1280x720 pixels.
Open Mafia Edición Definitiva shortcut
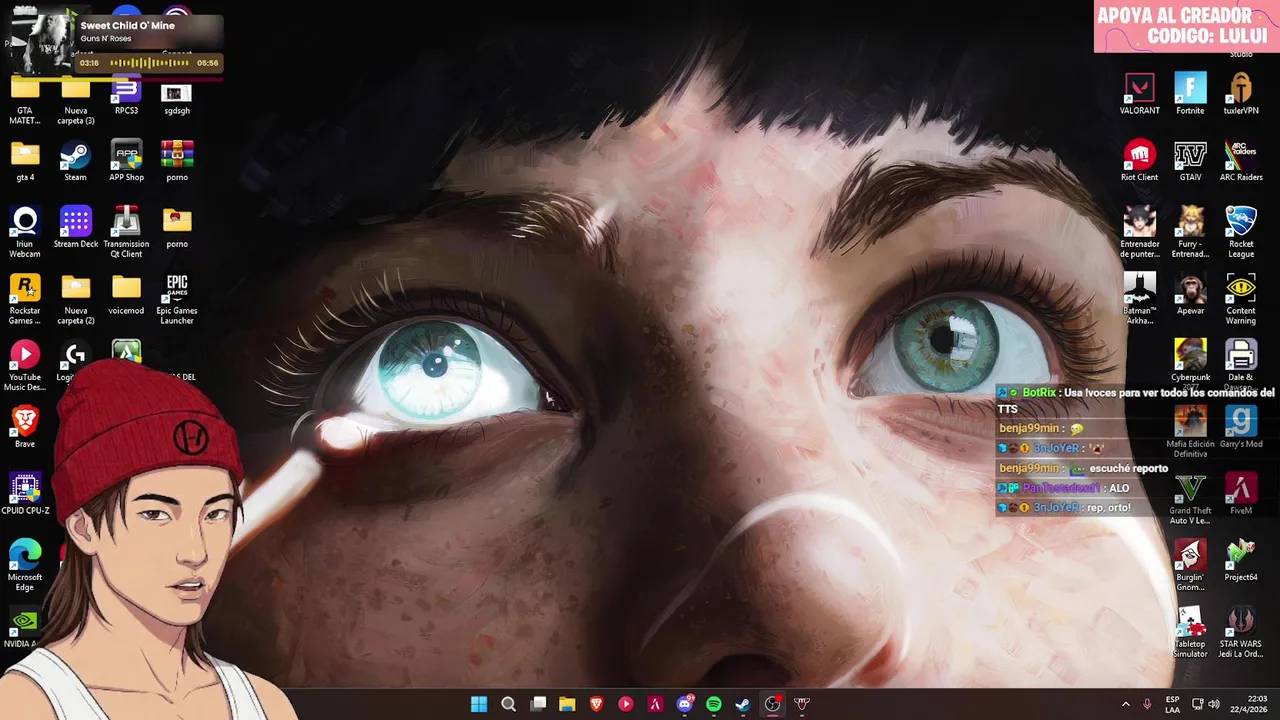1190,432
